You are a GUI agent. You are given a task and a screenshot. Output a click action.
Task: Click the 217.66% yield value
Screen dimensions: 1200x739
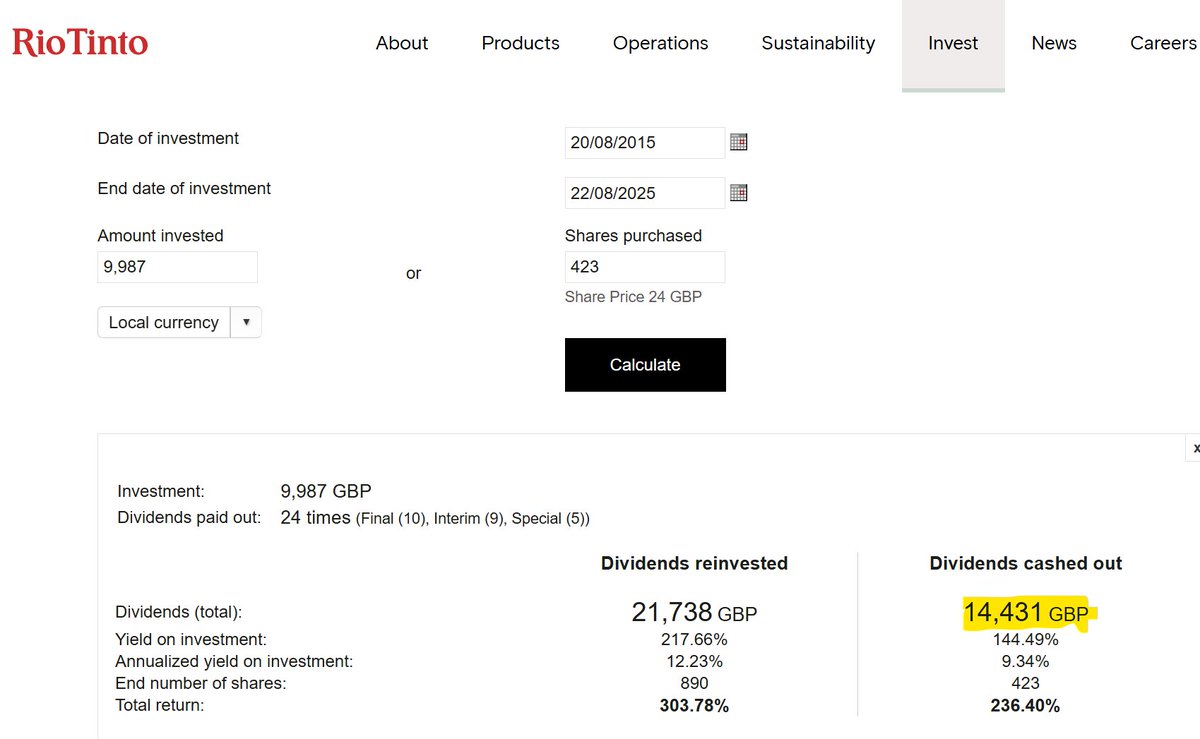click(694, 639)
